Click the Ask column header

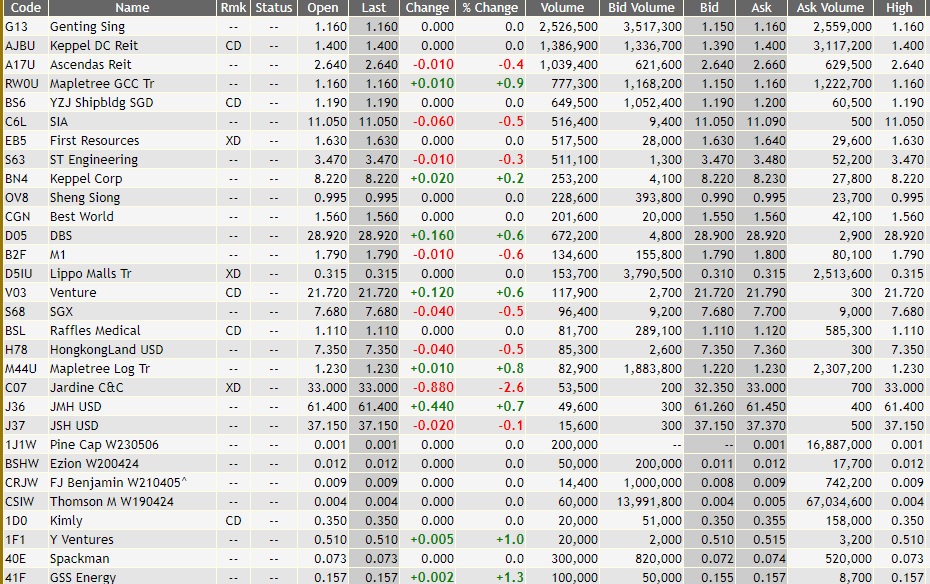(762, 8)
